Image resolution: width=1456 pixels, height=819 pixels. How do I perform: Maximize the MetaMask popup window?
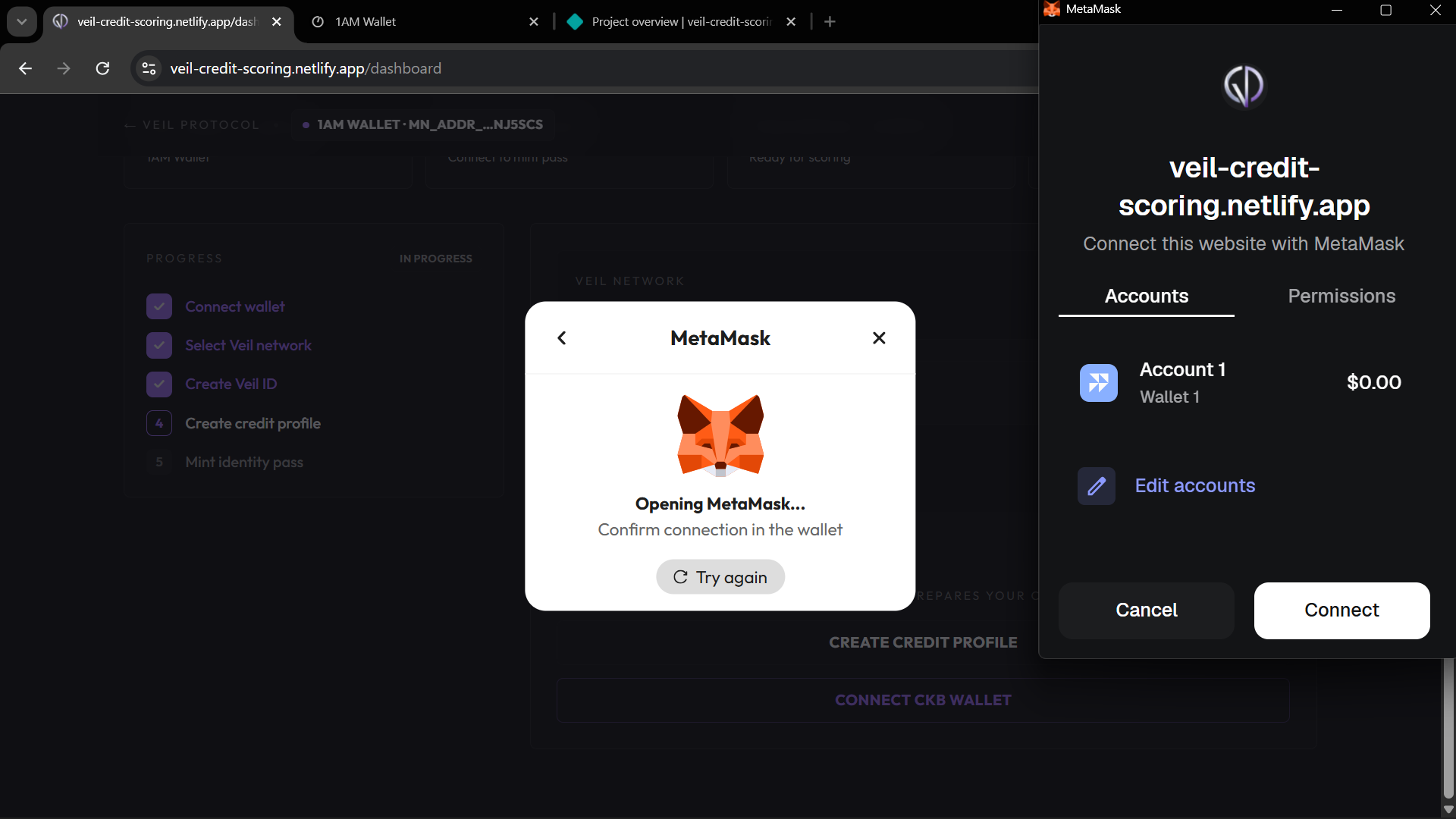click(1385, 10)
